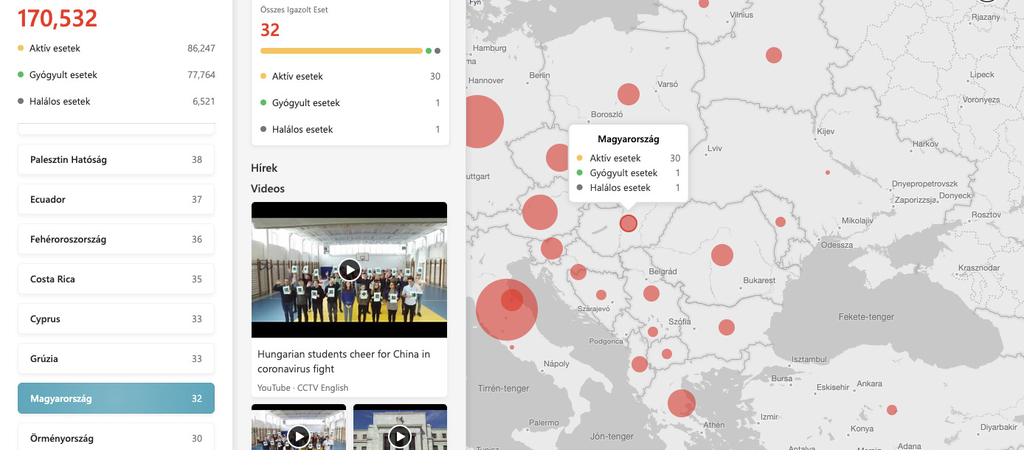Click the global active cases value 86,247

coord(201,48)
